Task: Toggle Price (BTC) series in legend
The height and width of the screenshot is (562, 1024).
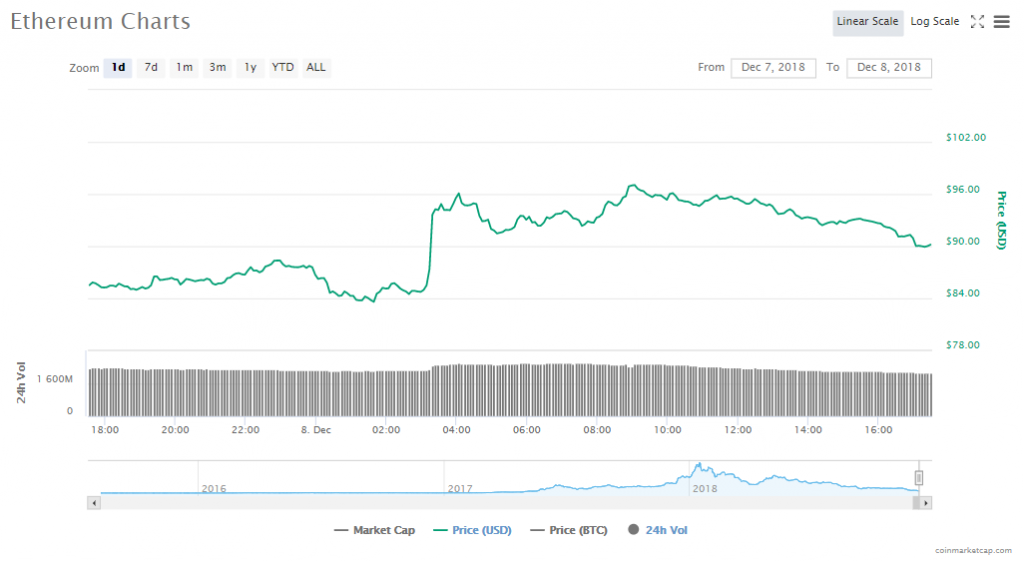Action: 569,530
